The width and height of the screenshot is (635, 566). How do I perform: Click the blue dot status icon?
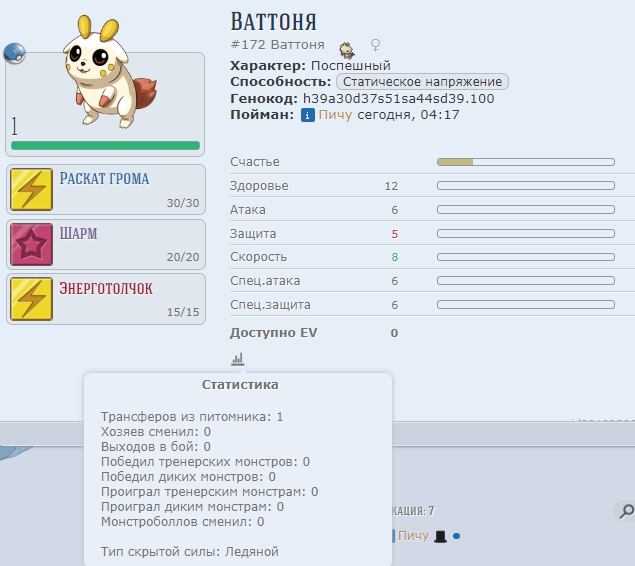tap(456, 536)
